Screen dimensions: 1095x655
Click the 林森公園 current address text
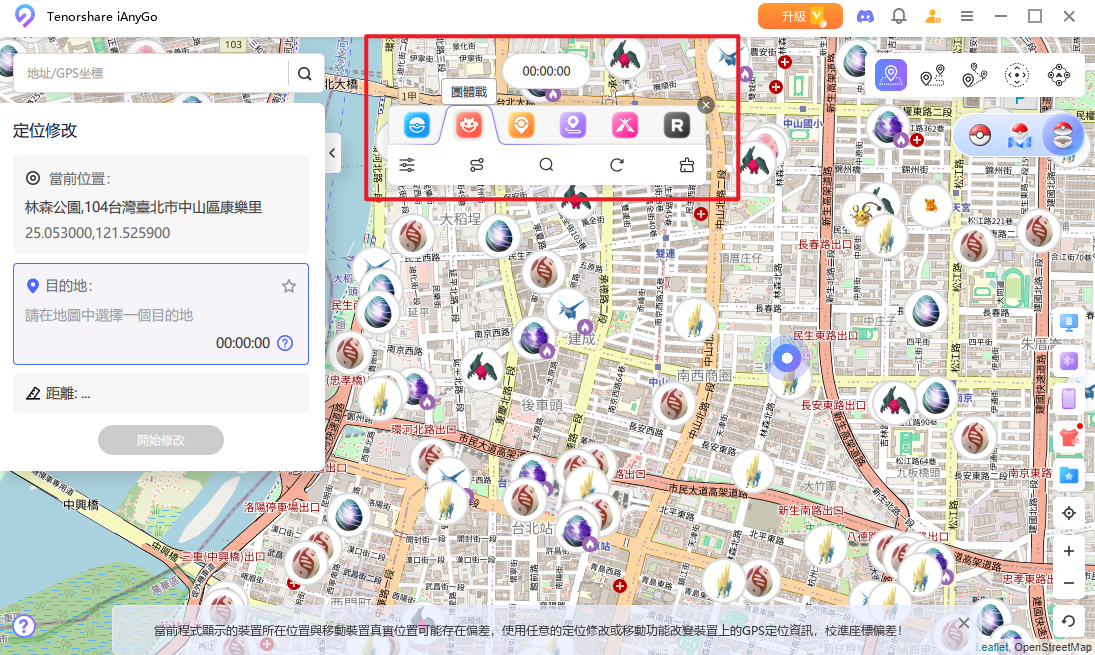click(x=143, y=207)
